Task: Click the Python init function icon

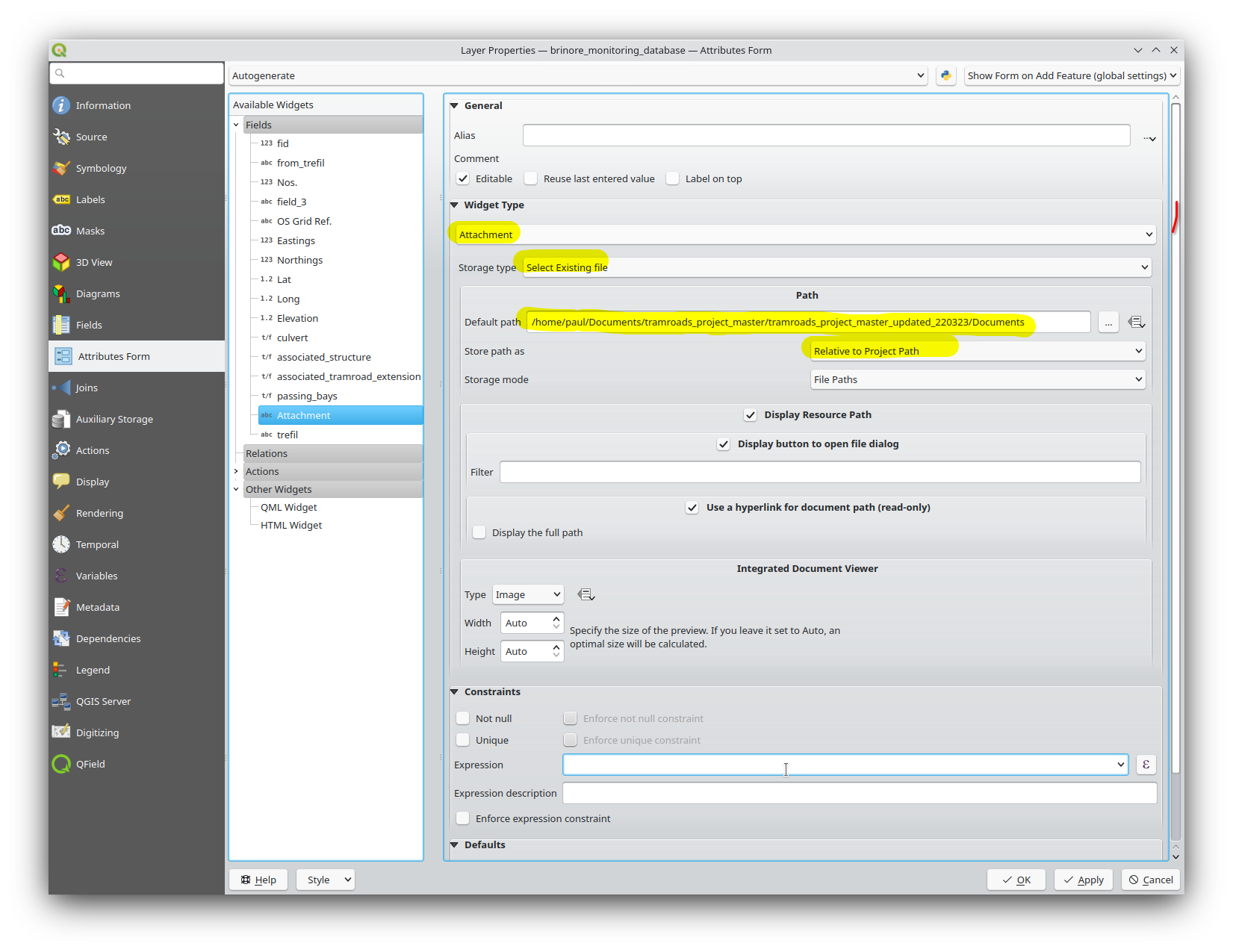Action: click(x=945, y=75)
